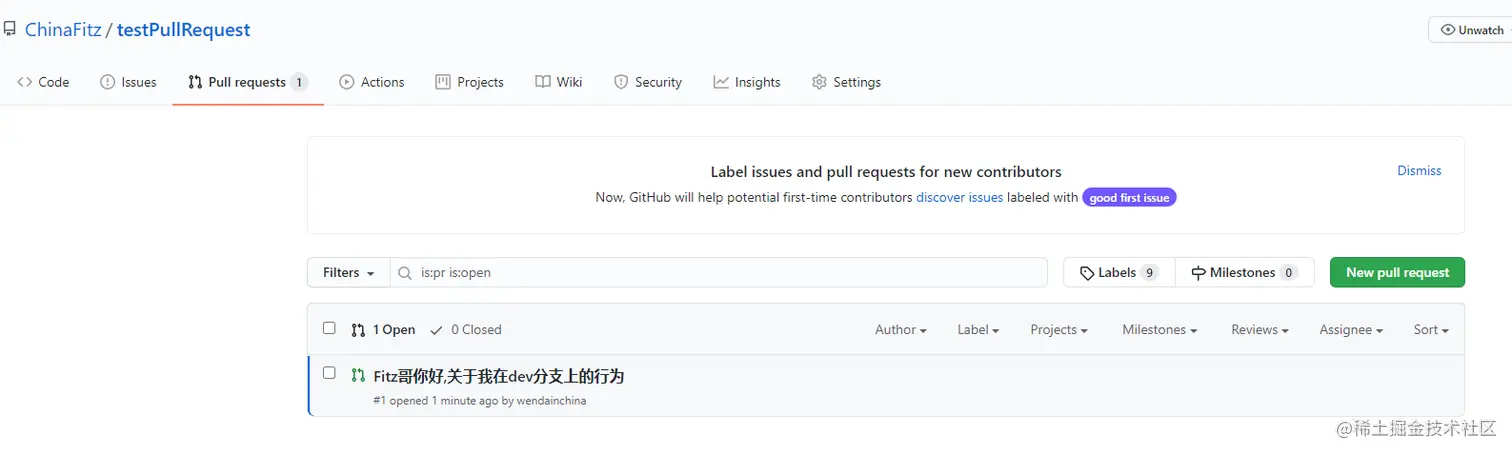The width and height of the screenshot is (1512, 454).
Task: Open the ChinaFitz owner link
Action: point(63,30)
